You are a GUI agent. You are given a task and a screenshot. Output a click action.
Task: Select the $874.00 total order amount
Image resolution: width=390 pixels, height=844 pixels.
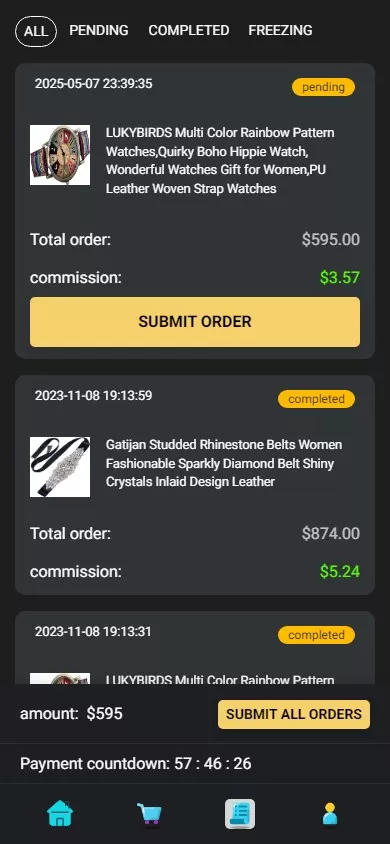[x=331, y=533]
